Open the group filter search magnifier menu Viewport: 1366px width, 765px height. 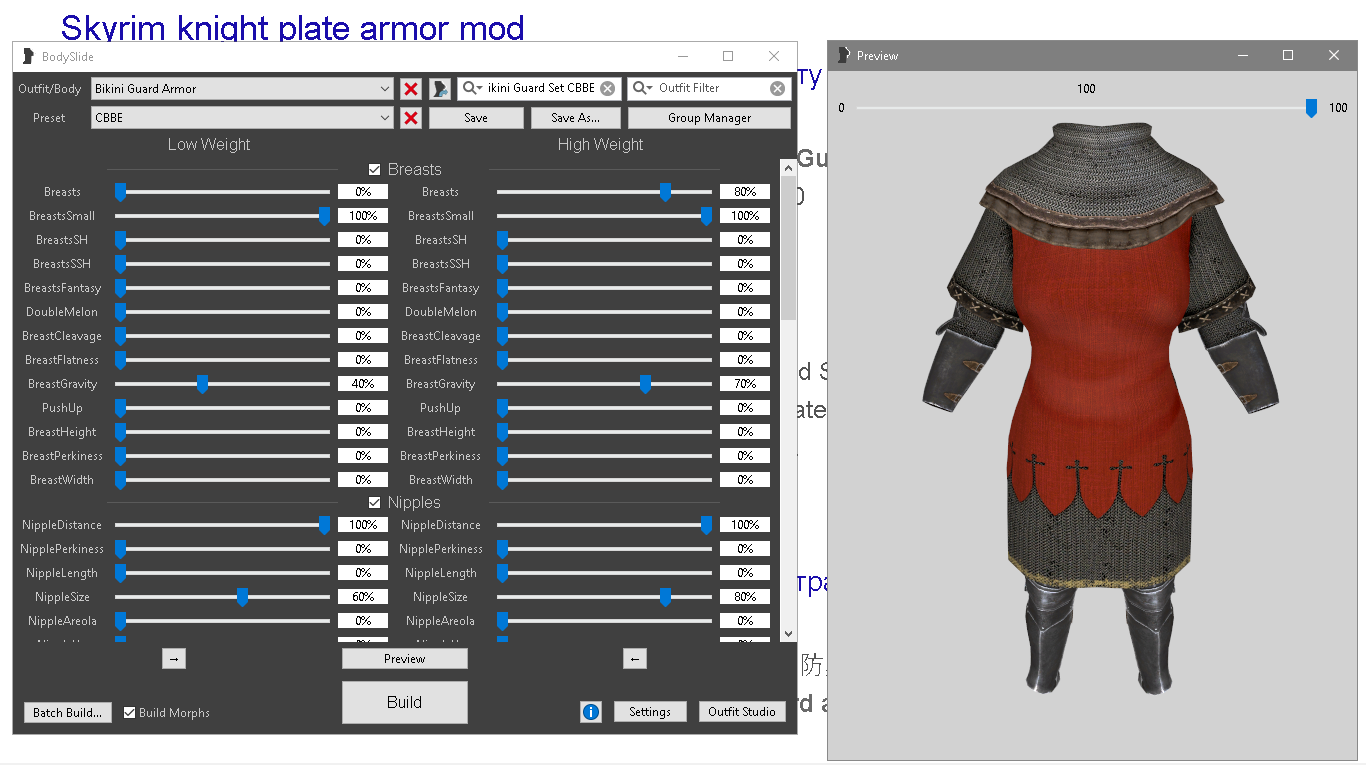tap(472, 88)
